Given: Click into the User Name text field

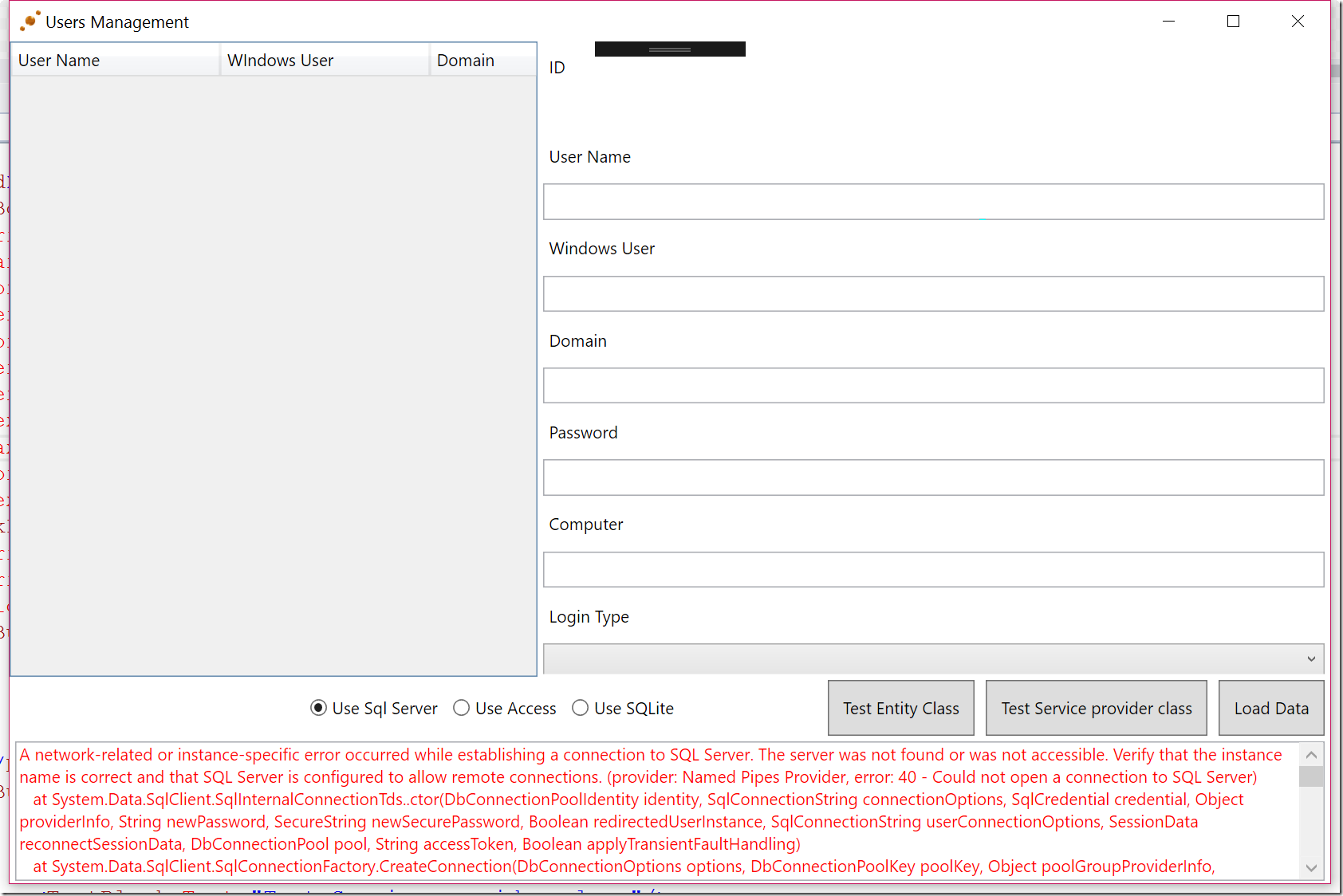Looking at the screenshot, I should [933, 202].
